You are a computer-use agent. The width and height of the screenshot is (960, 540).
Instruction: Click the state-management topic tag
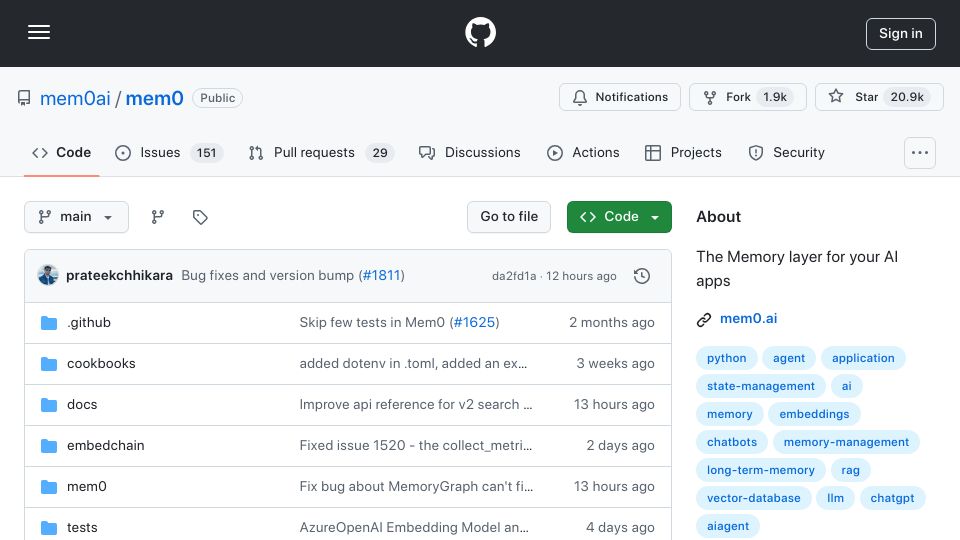point(760,386)
